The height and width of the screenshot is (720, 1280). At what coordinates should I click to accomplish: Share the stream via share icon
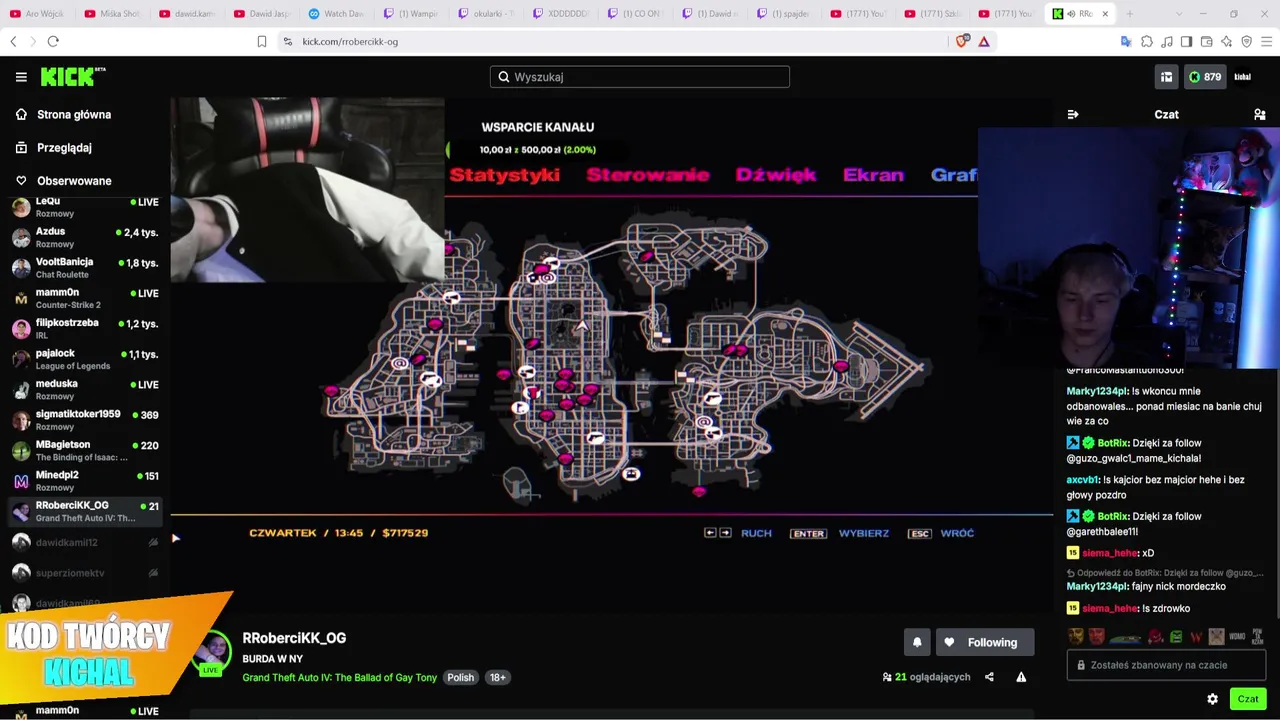click(989, 677)
